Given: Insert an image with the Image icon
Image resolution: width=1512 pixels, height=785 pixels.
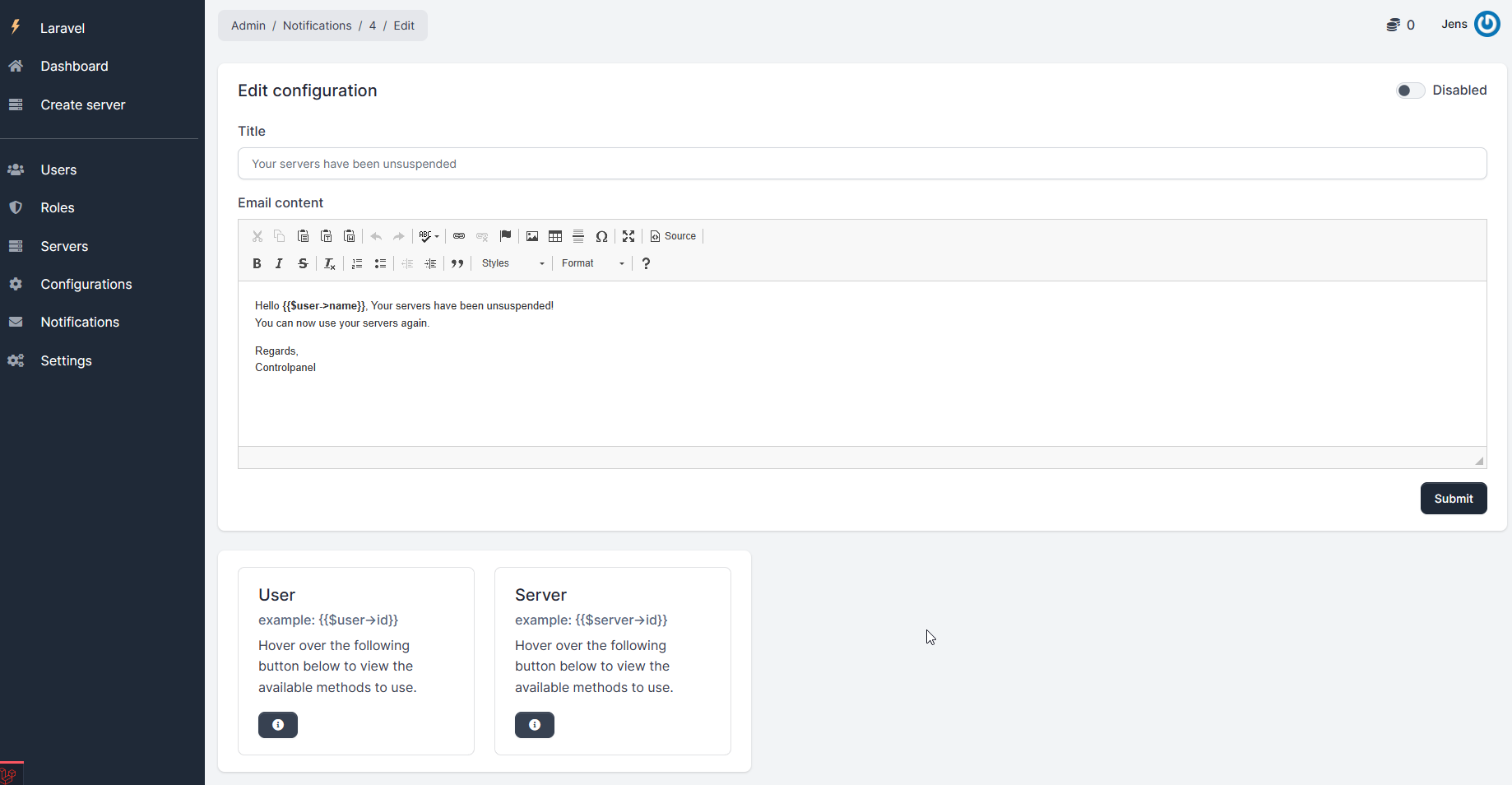Looking at the screenshot, I should point(532,236).
